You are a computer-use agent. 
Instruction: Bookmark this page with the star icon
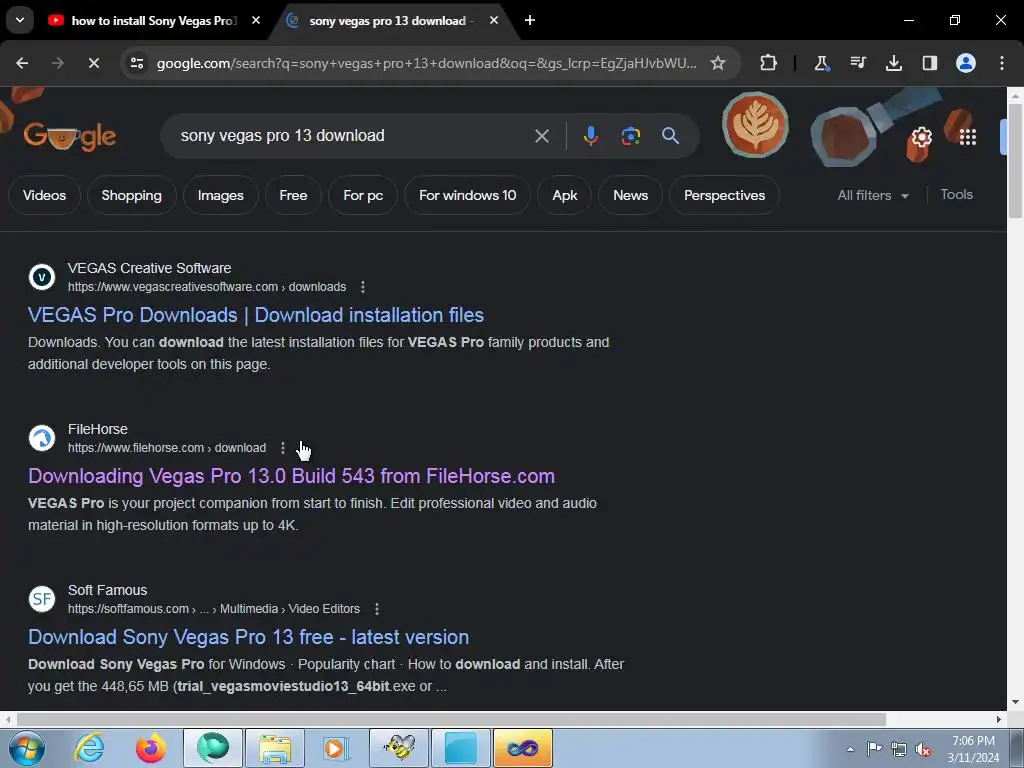[x=718, y=63]
